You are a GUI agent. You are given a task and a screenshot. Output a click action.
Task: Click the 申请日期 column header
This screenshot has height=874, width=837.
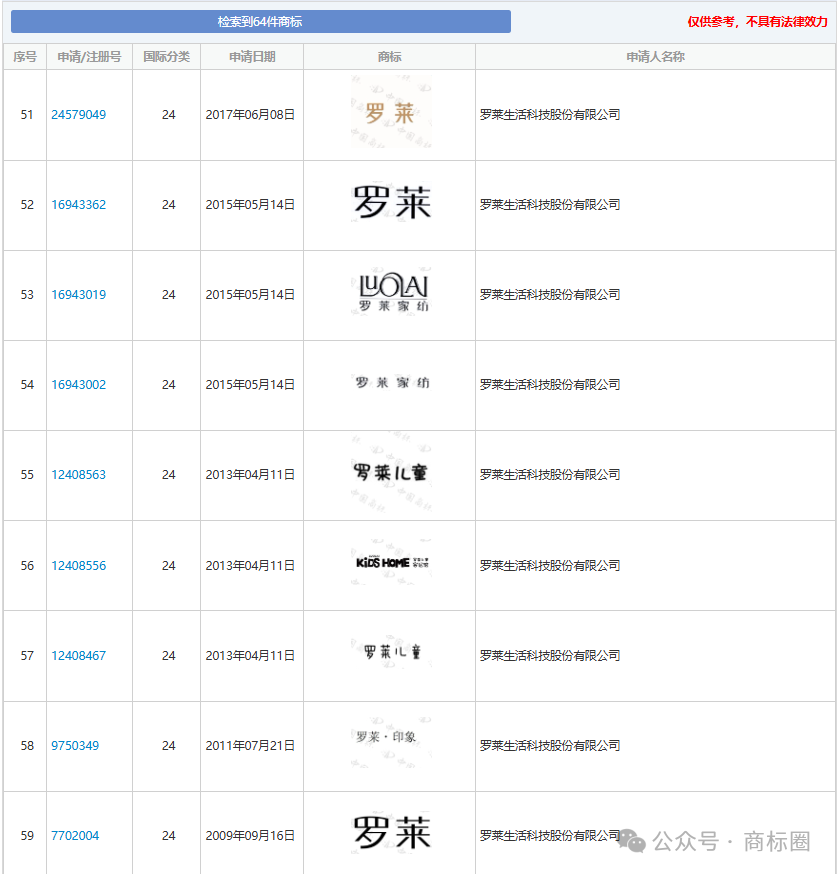coord(252,57)
